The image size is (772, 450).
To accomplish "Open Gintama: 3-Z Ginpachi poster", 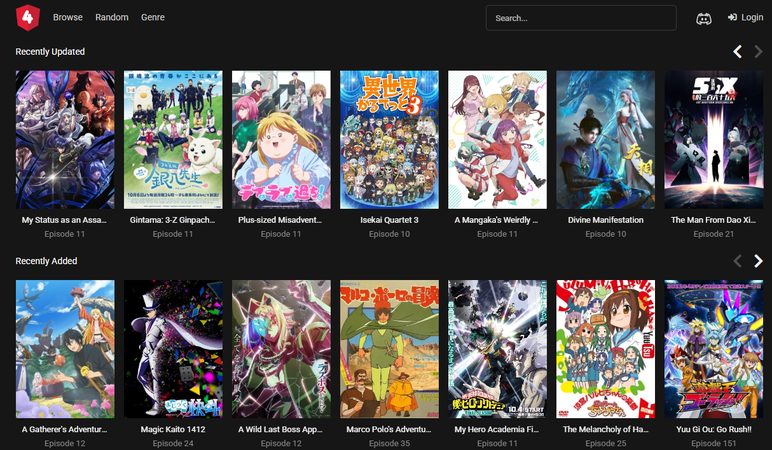I will click(x=173, y=140).
